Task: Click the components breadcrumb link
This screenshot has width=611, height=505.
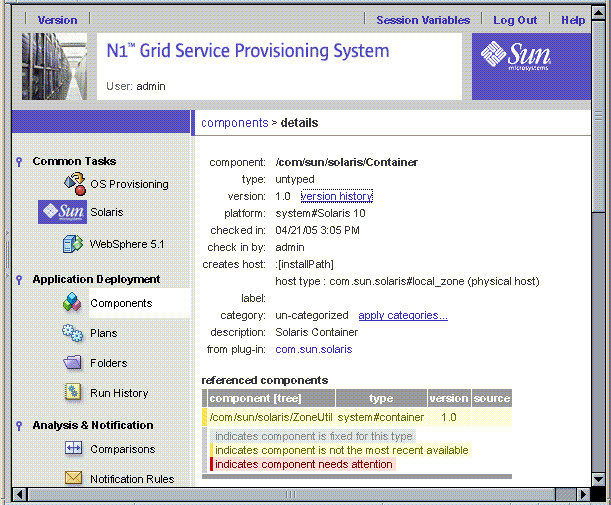Action: coord(235,123)
